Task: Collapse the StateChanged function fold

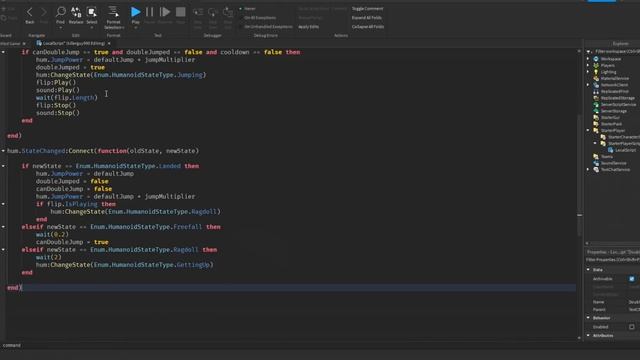Action: coord(3,151)
